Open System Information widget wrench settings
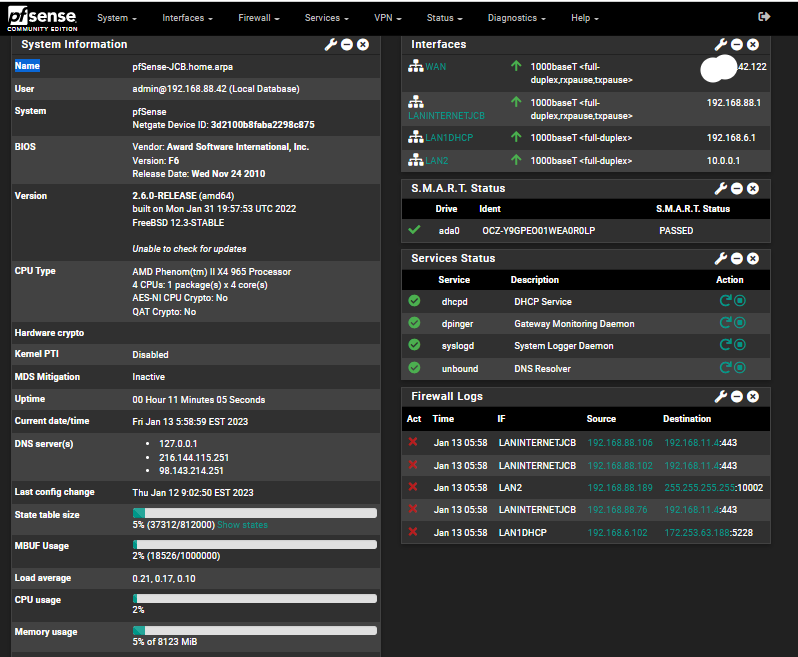This screenshot has height=657, width=798. pos(331,45)
